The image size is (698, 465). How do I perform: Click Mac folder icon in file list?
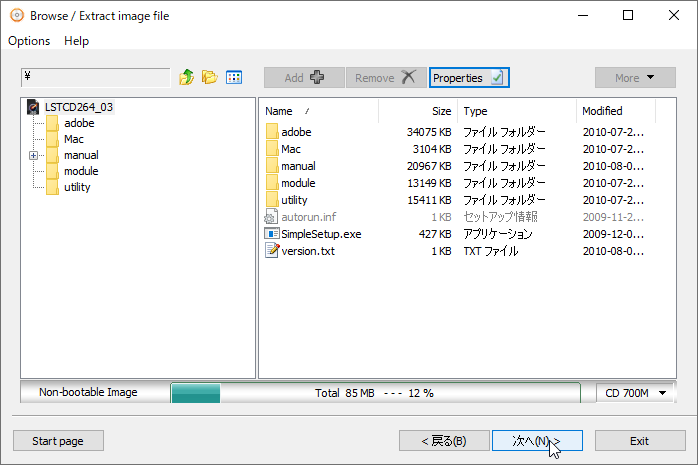pyautogui.click(x=272, y=149)
